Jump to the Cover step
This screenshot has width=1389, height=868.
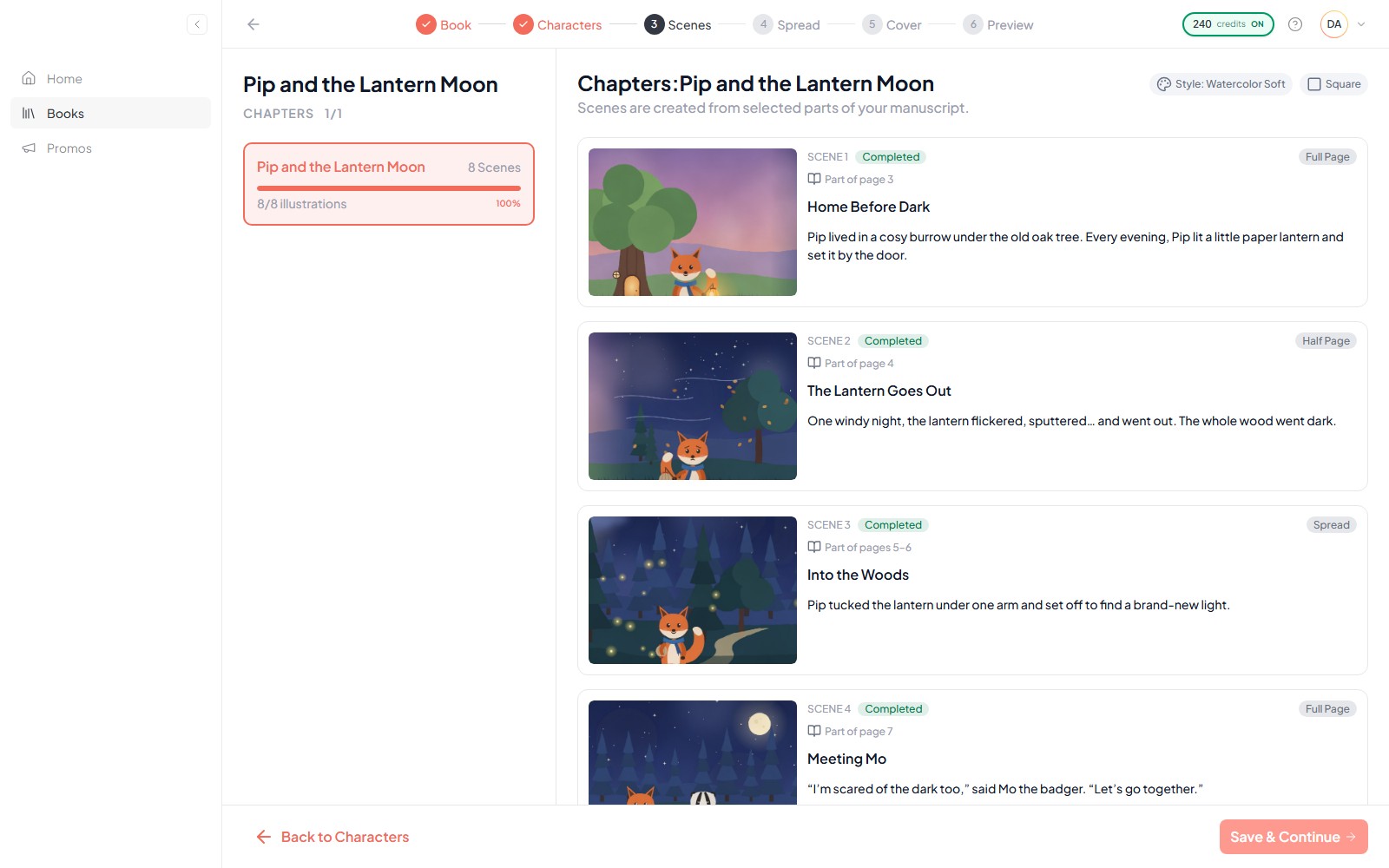point(892,25)
